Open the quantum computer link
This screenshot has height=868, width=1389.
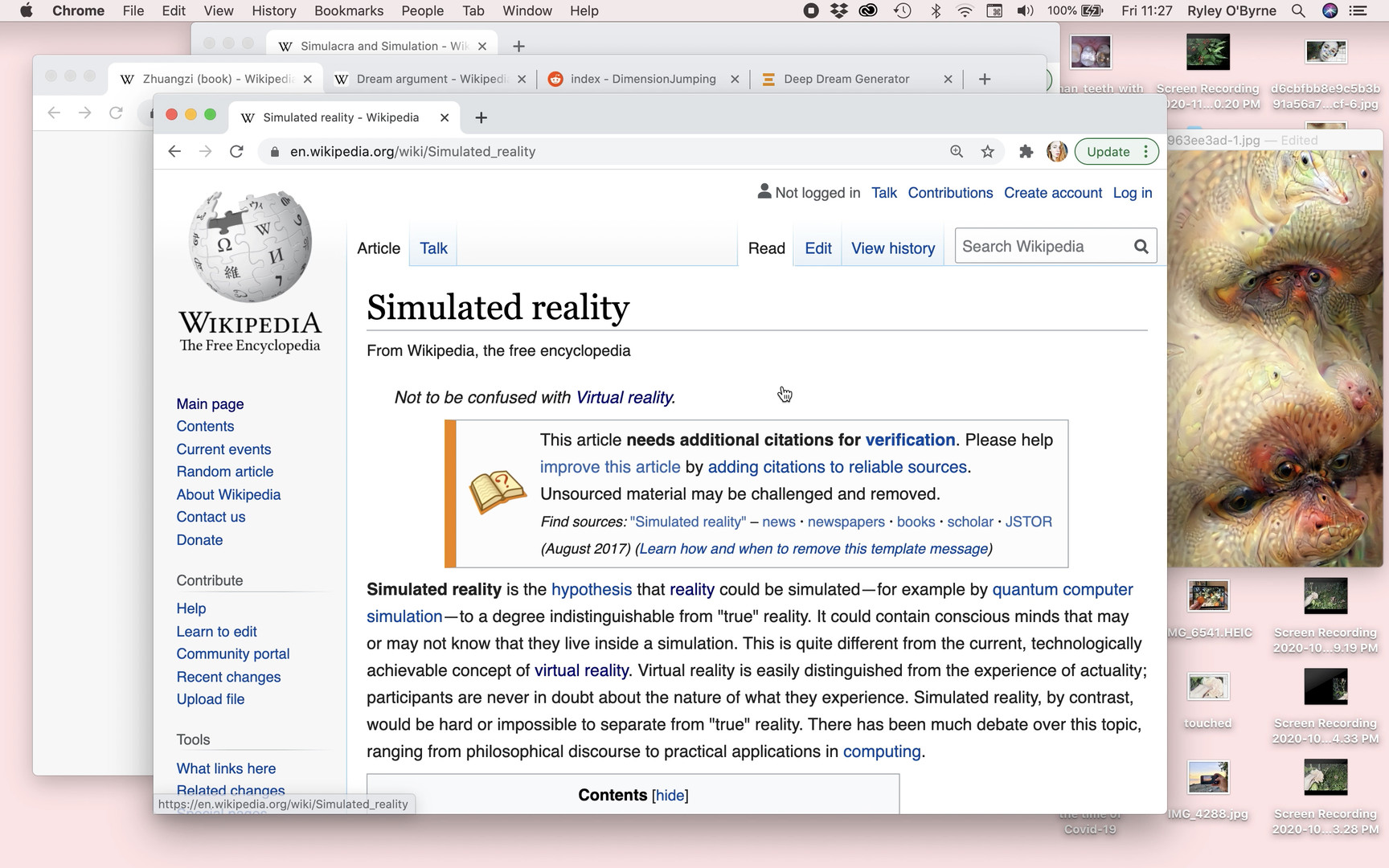[x=1062, y=590]
